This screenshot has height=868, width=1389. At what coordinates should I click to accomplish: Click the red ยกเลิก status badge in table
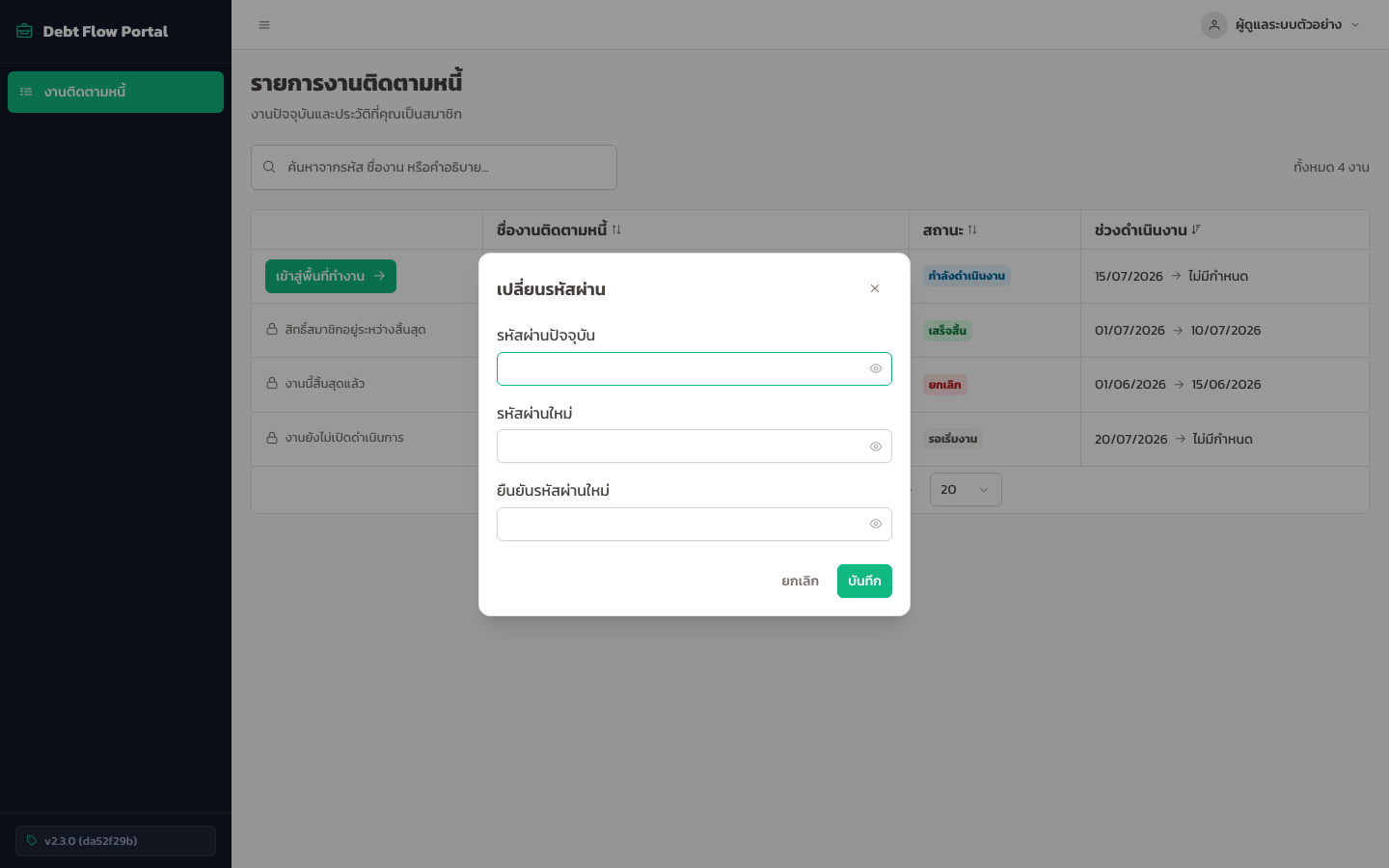(944, 385)
